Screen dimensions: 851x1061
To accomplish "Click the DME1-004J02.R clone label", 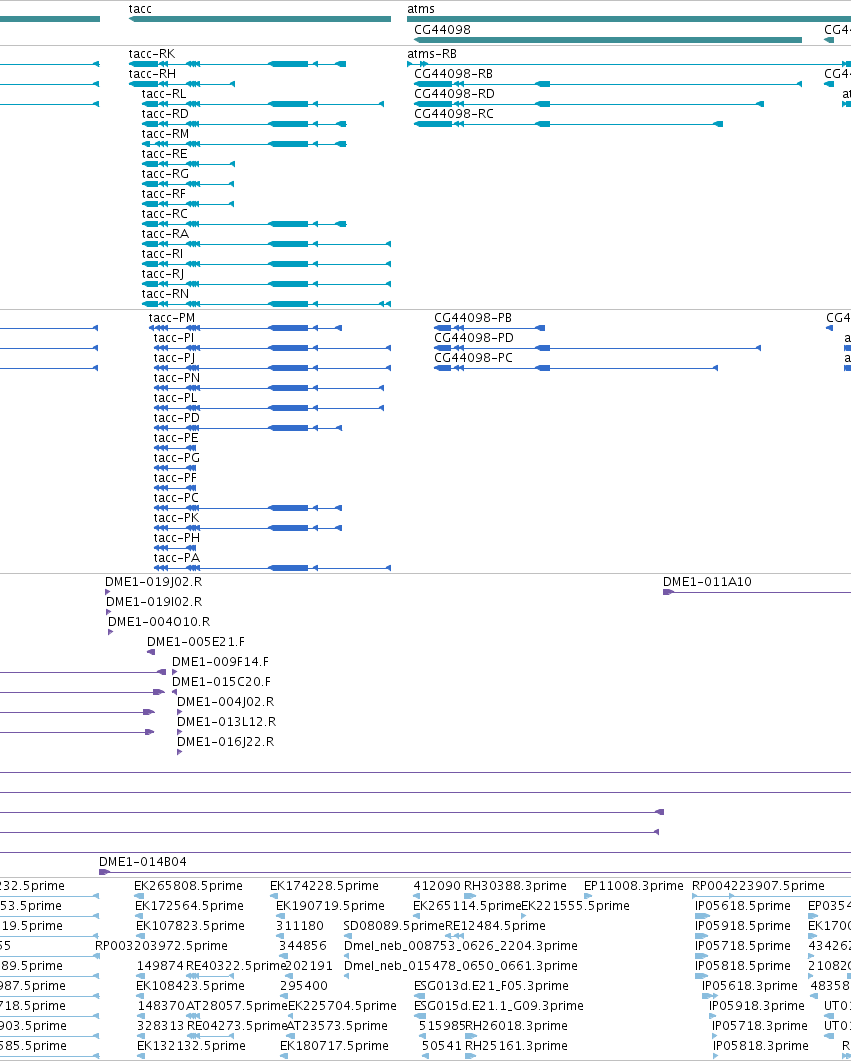I will (x=225, y=701).
